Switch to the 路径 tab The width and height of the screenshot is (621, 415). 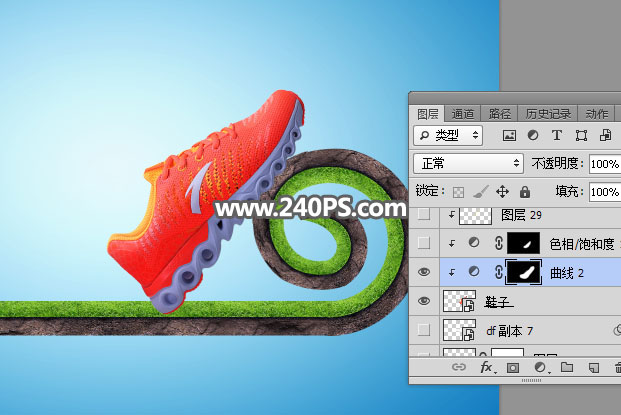point(499,114)
